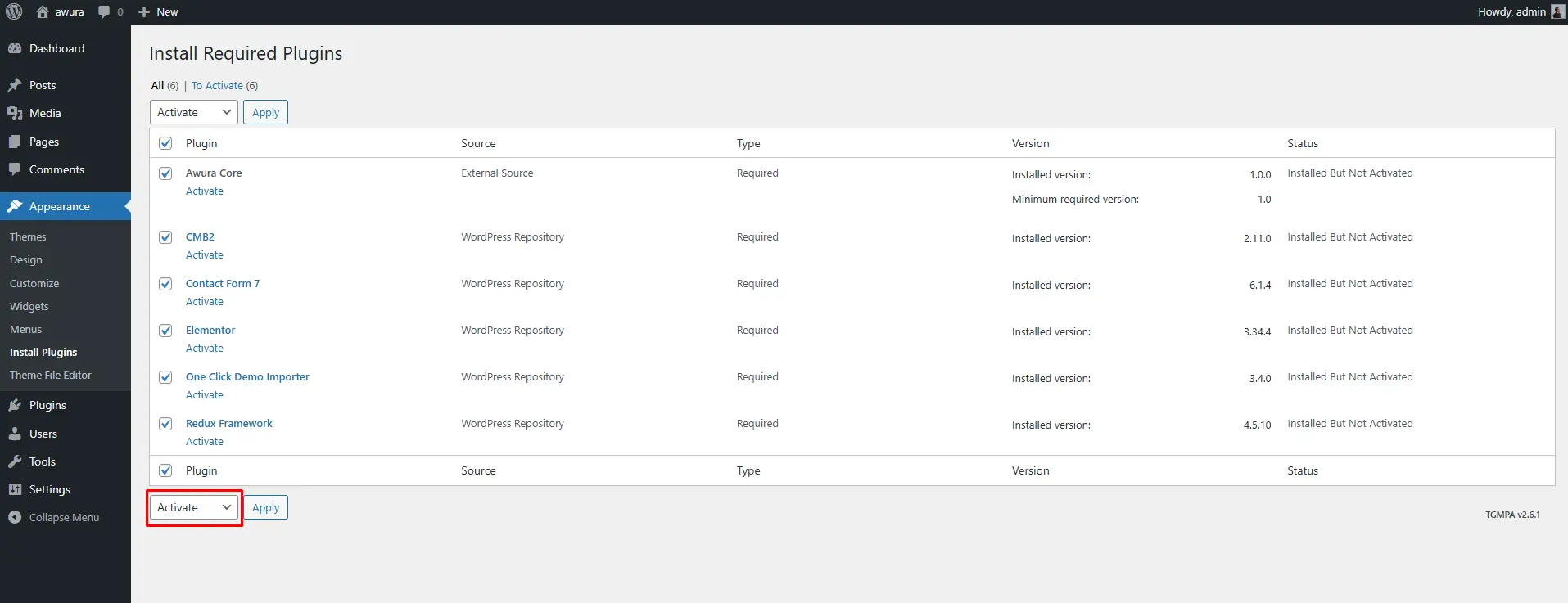Click the Collapse Menu arrow icon
Image resolution: width=1568 pixels, height=603 pixels.
[15, 517]
